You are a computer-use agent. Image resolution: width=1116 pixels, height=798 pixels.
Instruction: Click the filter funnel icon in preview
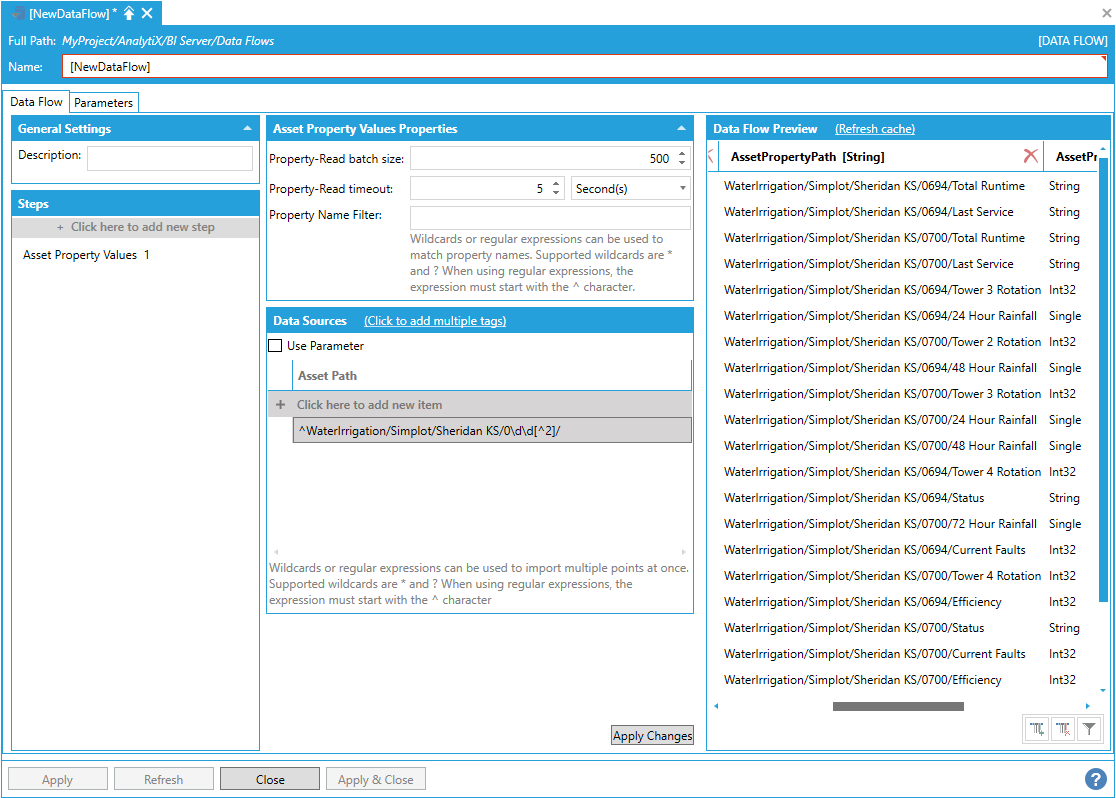pos(1089,730)
